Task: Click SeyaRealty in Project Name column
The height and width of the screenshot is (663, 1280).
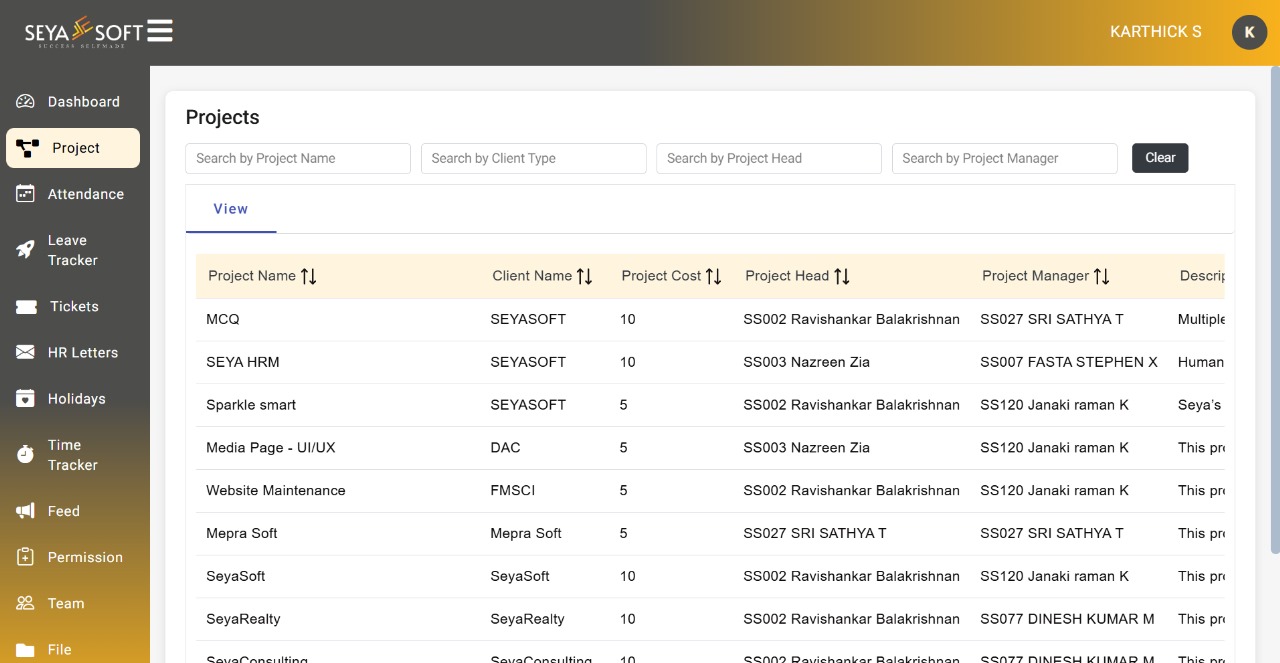Action: [243, 619]
